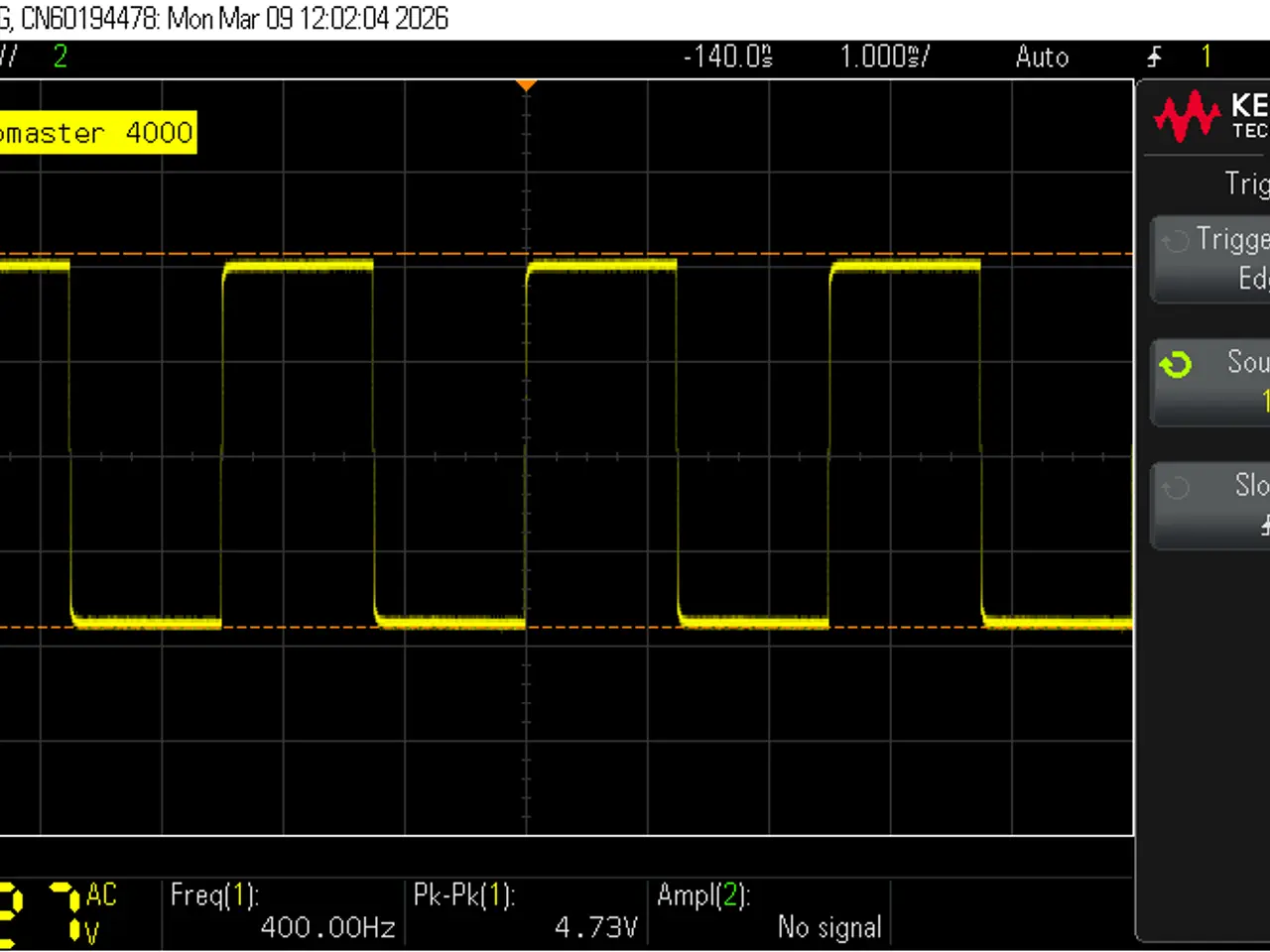Open the Trigger type Edge softkey

click(x=1210, y=260)
